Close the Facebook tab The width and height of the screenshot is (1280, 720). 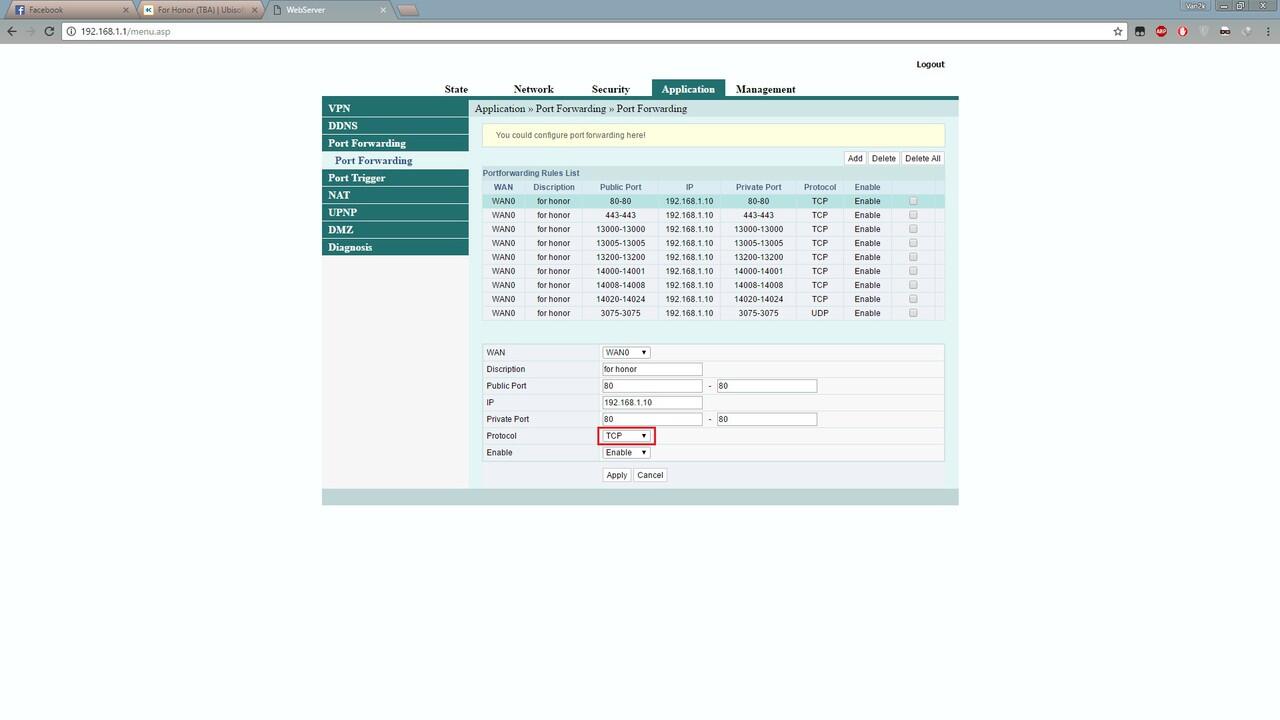(126, 10)
